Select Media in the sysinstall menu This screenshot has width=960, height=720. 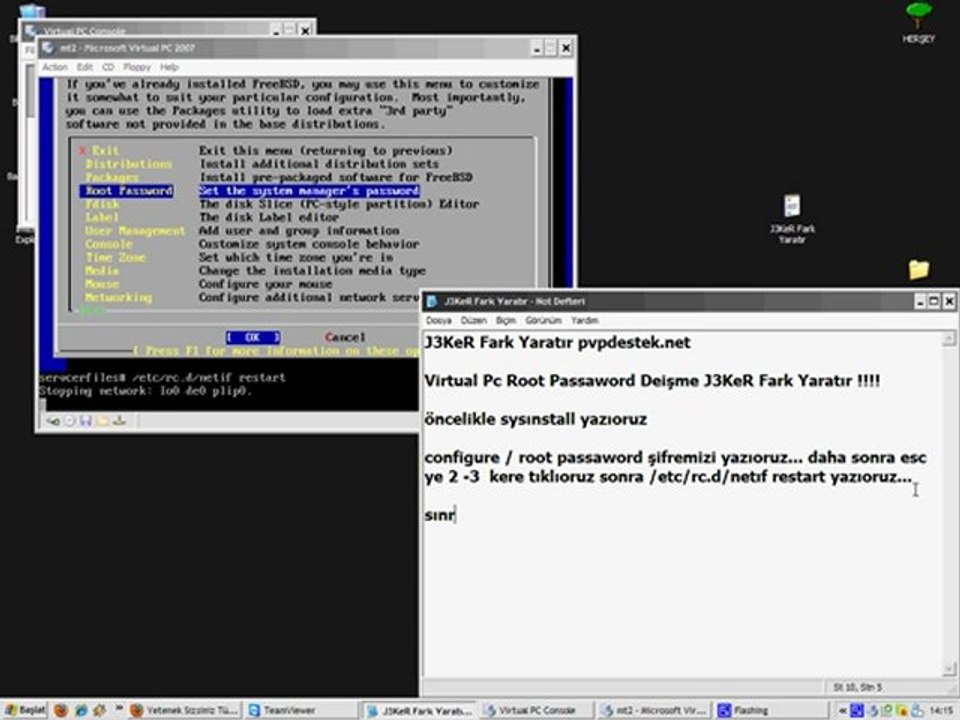[102, 271]
